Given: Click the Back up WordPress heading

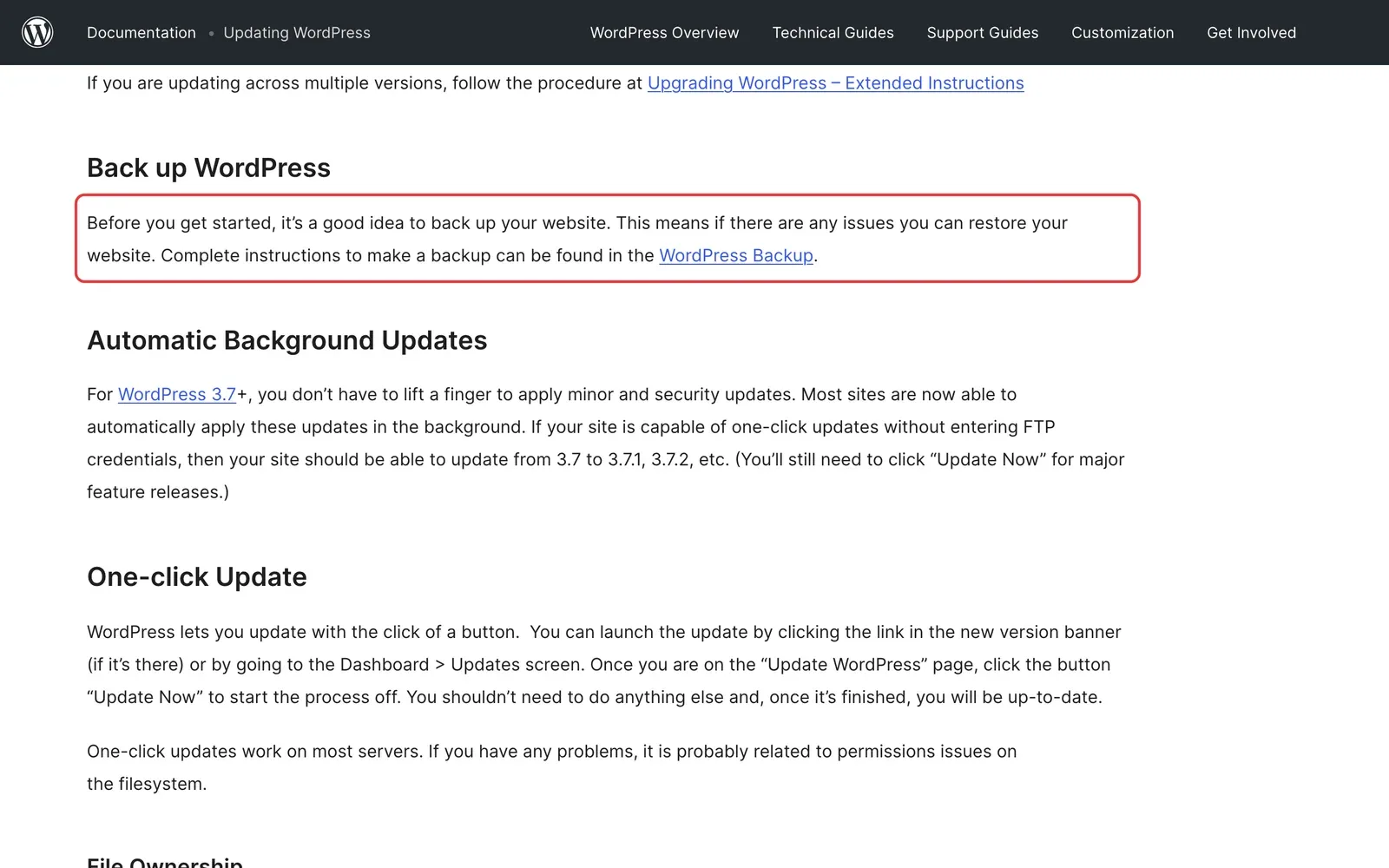Looking at the screenshot, I should [208, 168].
